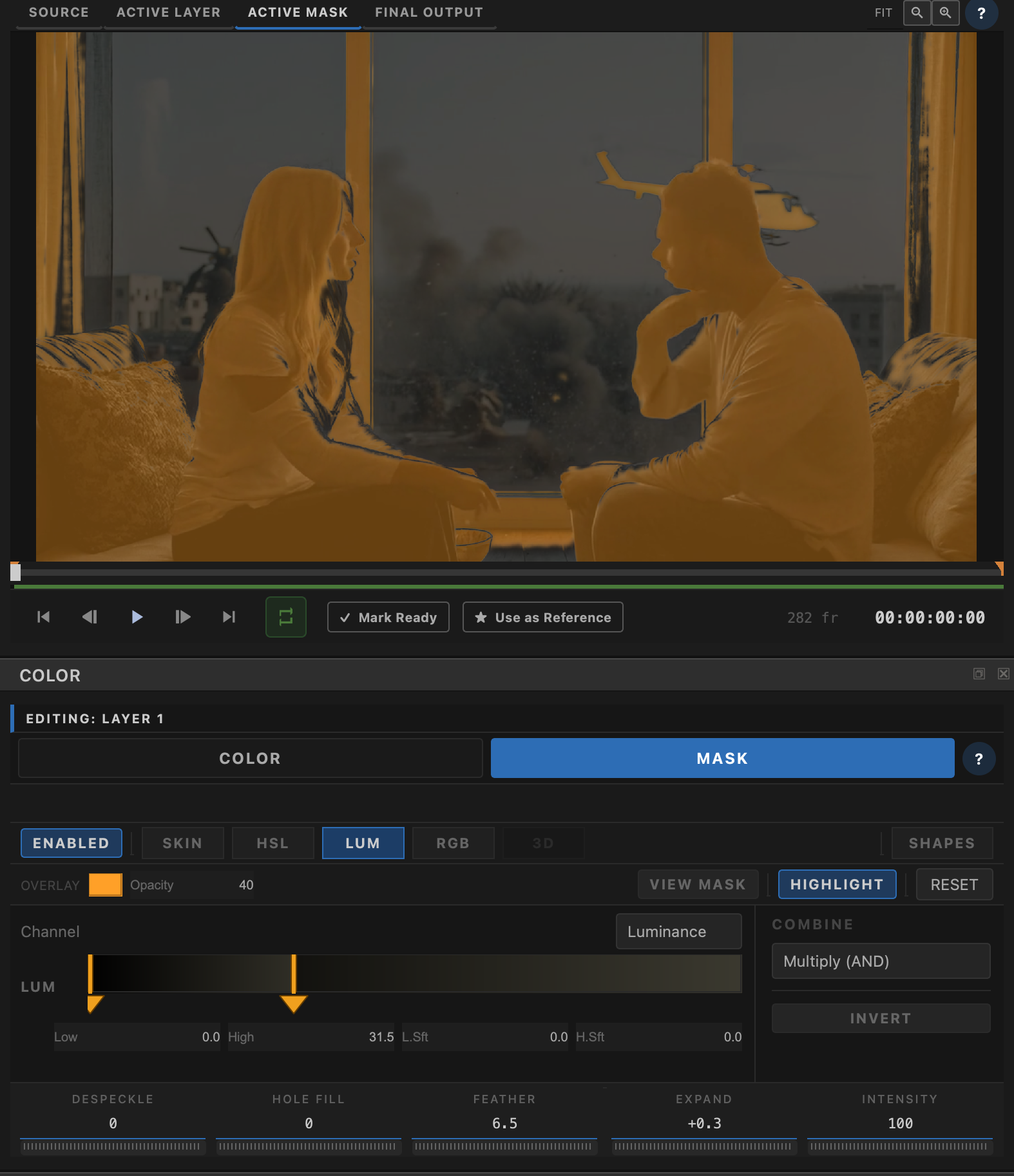Click the Despeckle slider track
The image size is (1014, 1176).
[x=113, y=1146]
